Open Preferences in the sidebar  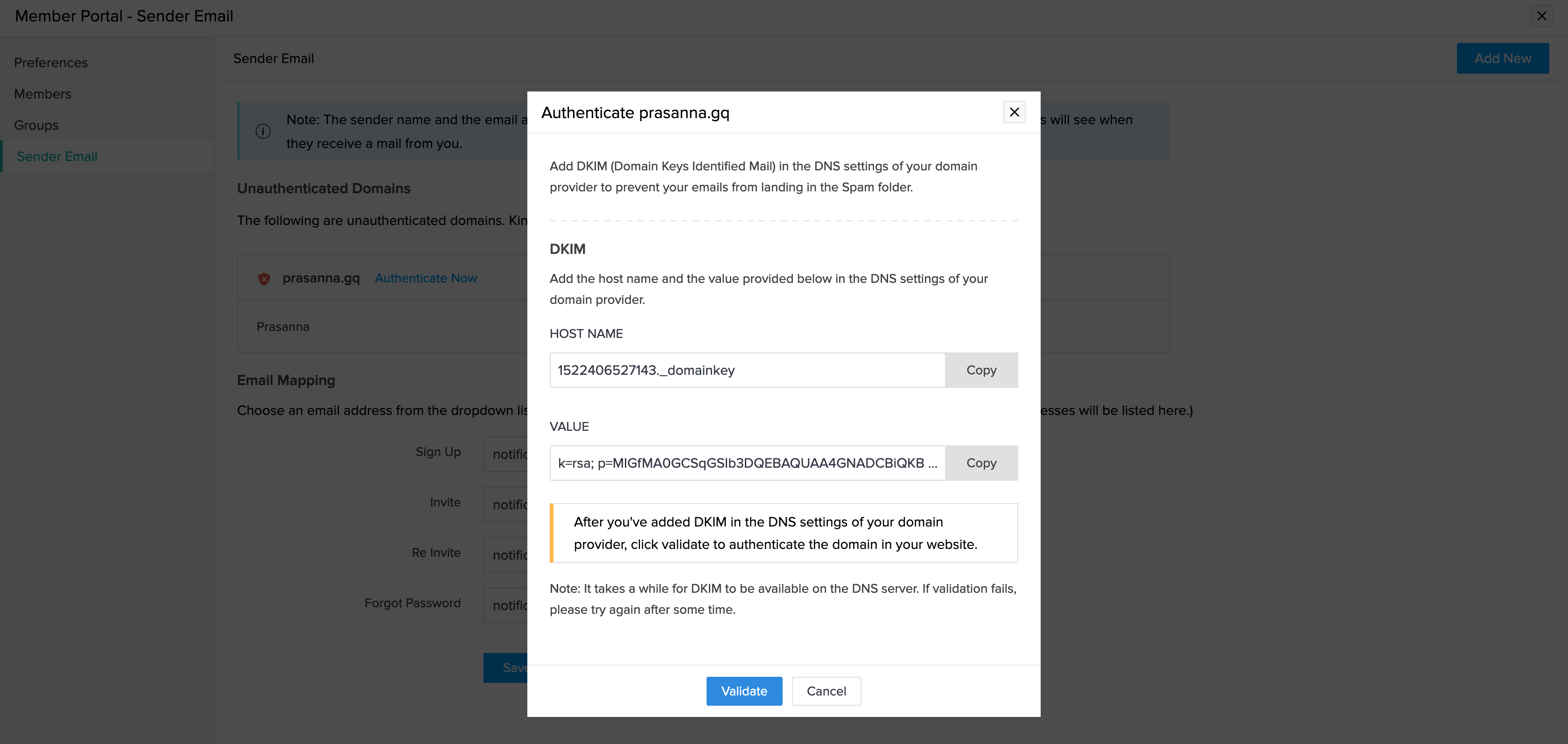[x=50, y=63]
